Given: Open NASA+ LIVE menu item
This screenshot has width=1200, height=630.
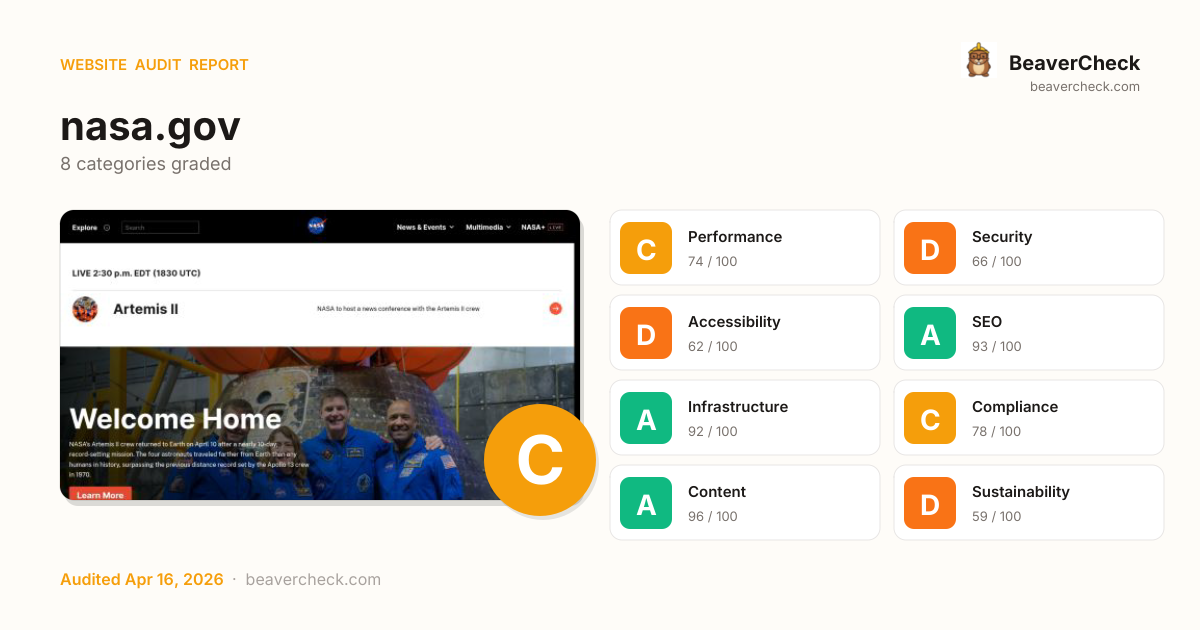Looking at the screenshot, I should click(542, 227).
